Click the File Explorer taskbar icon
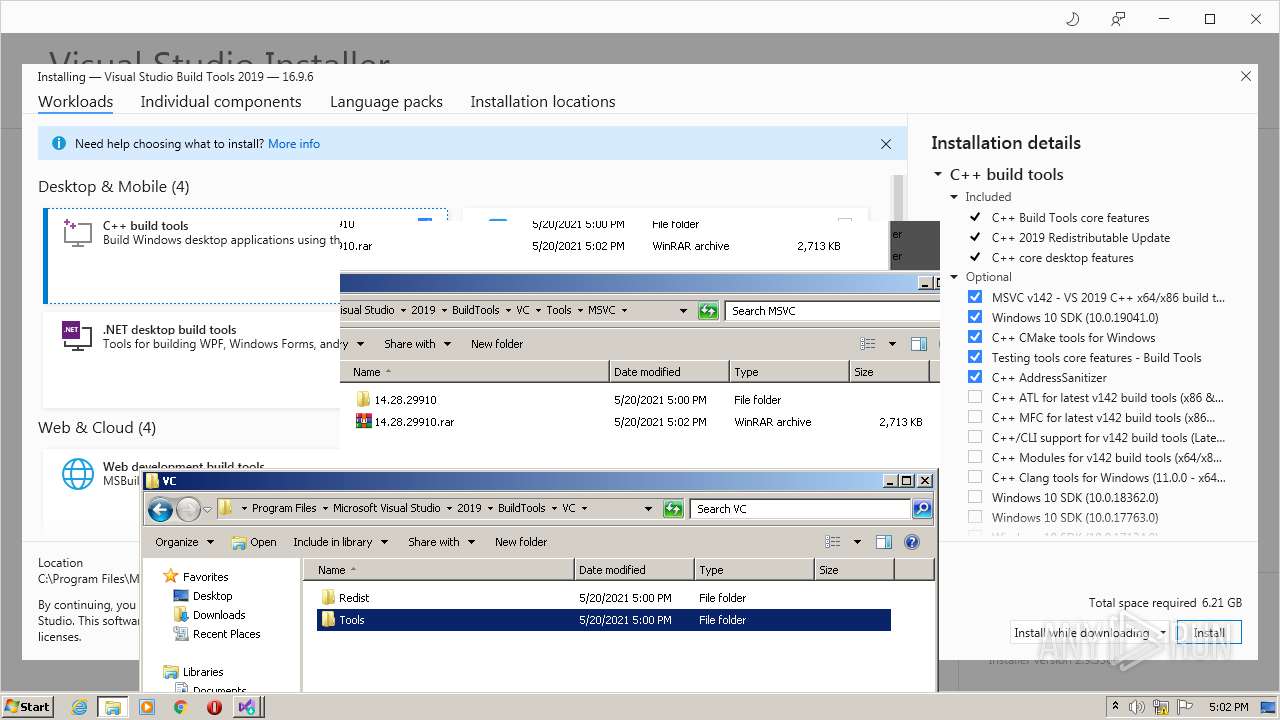 click(x=113, y=707)
